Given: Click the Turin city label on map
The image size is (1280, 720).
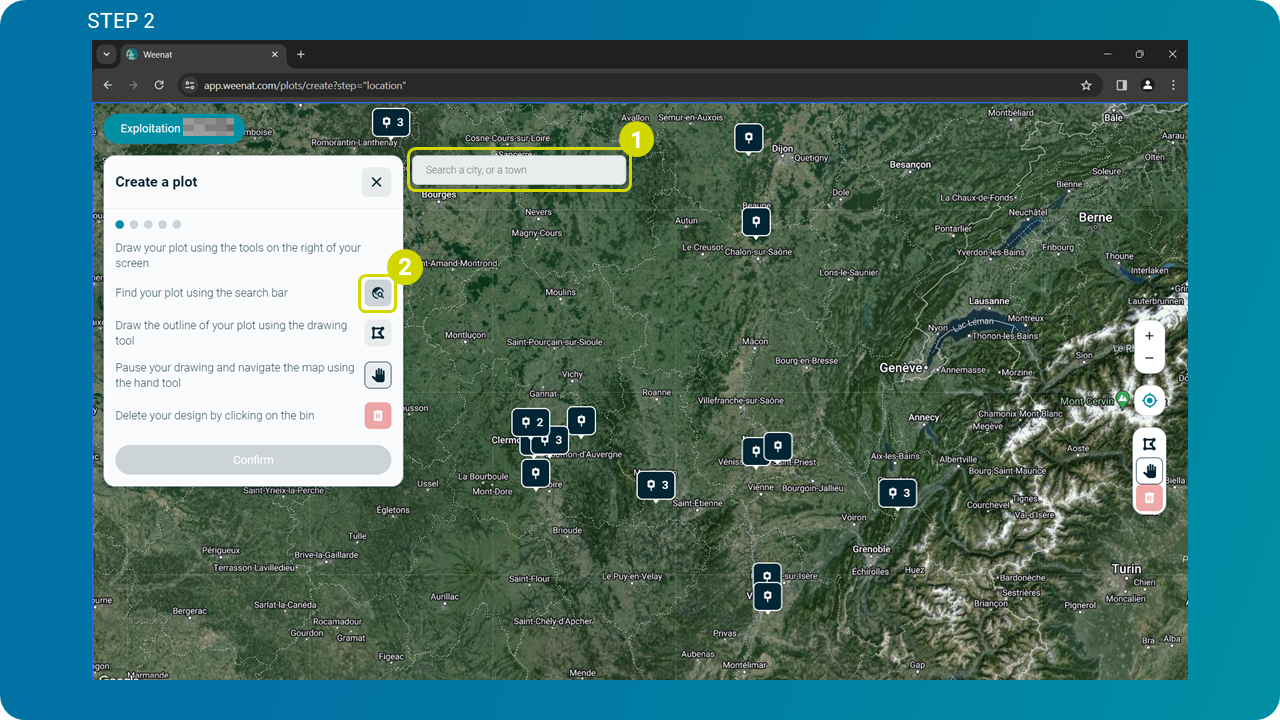Looking at the screenshot, I should click(1126, 569).
